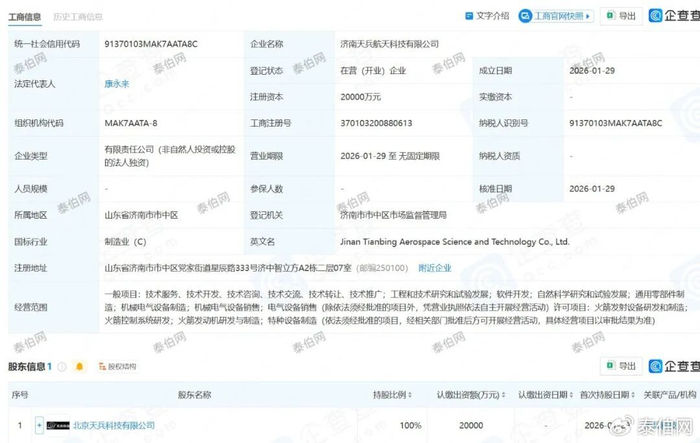Screen dimensions: 700x443
Task: Select English name Jinan Tianbing Aerospace
Action: pyautogui.click(x=455, y=242)
